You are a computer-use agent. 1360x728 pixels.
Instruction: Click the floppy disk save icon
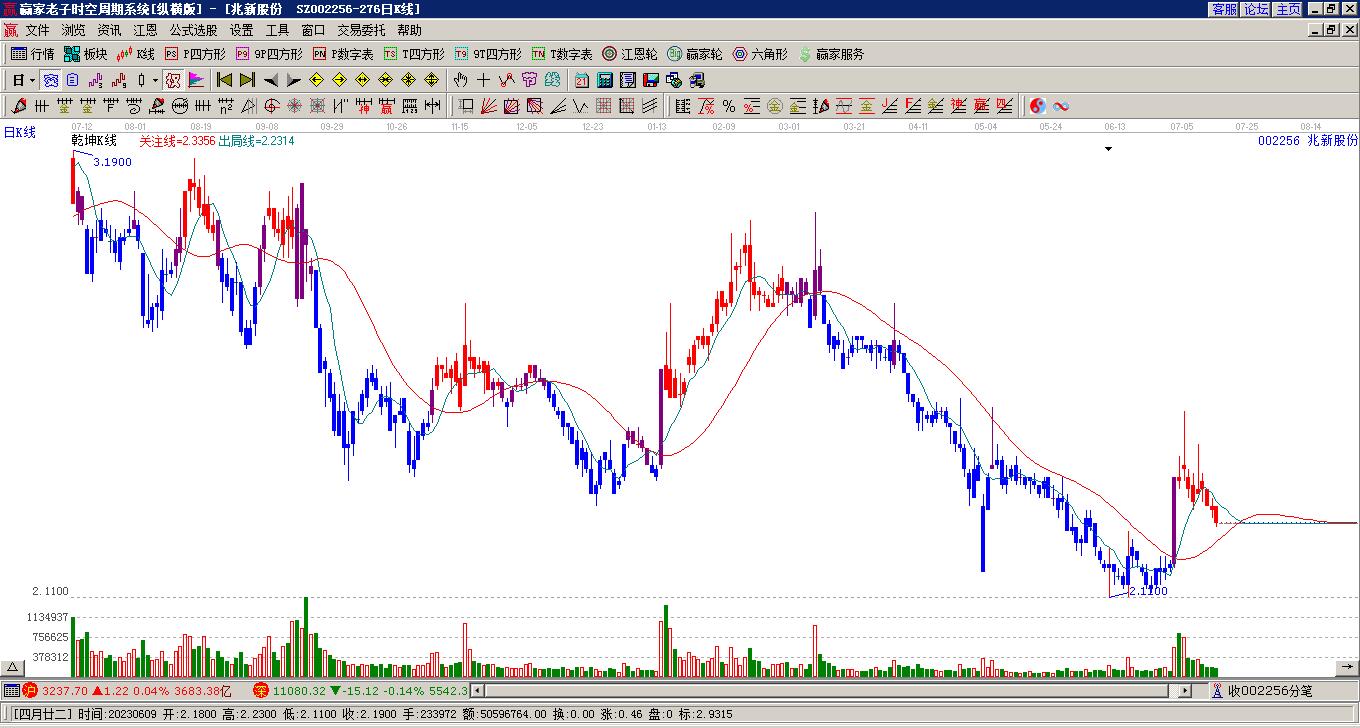pyautogui.click(x=650, y=80)
